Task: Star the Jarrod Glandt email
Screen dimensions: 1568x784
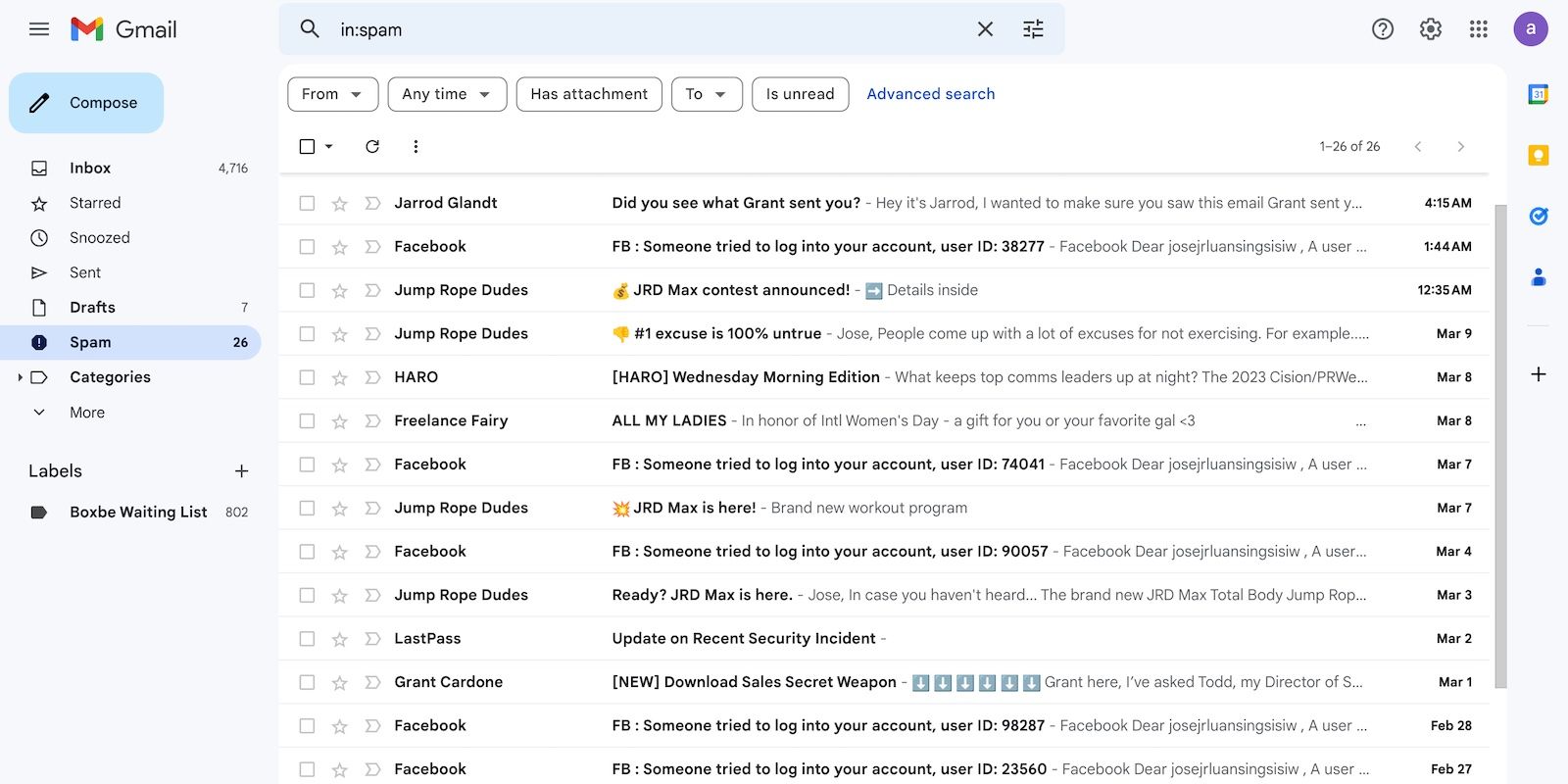Action: click(x=340, y=204)
